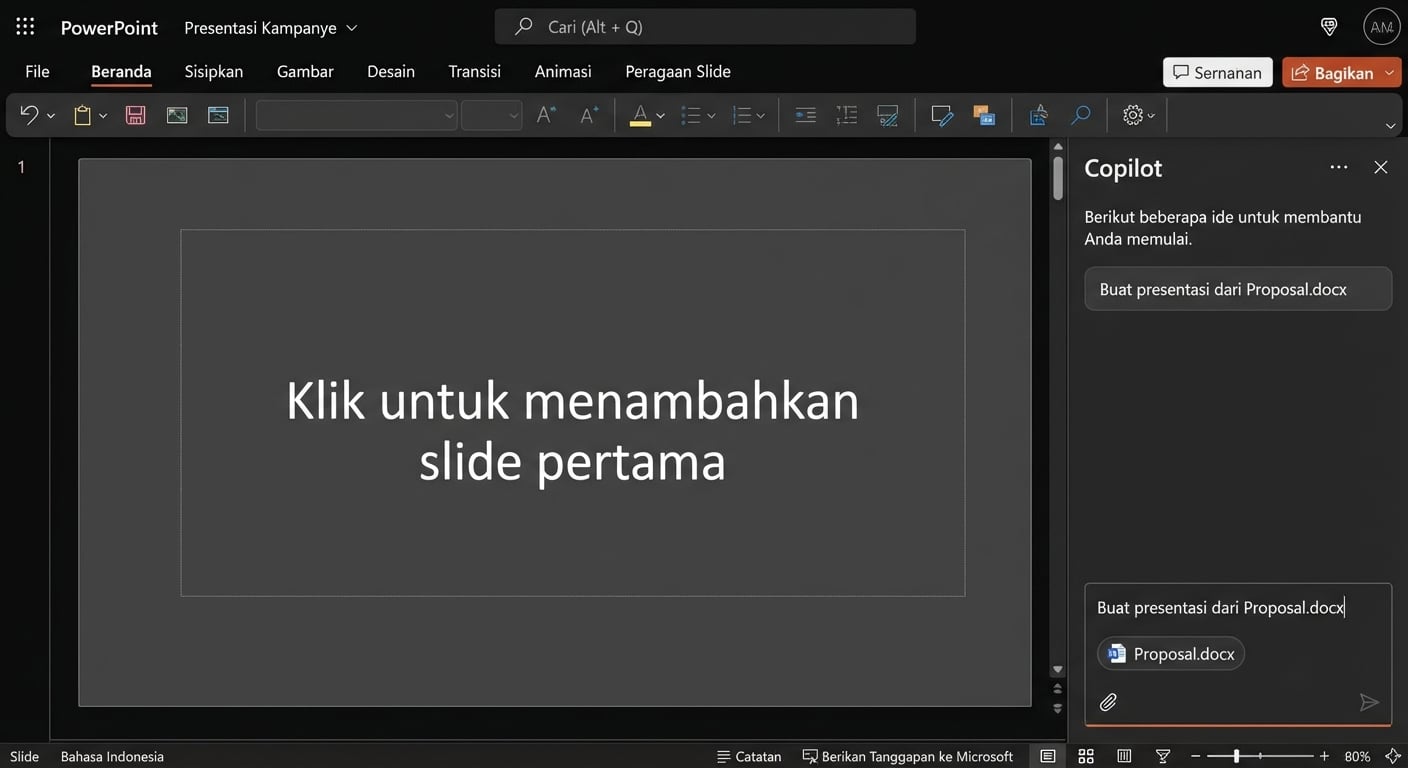Click Buat presentasi dari Proposal.docx suggestion
This screenshot has width=1408, height=768.
pos(1237,288)
